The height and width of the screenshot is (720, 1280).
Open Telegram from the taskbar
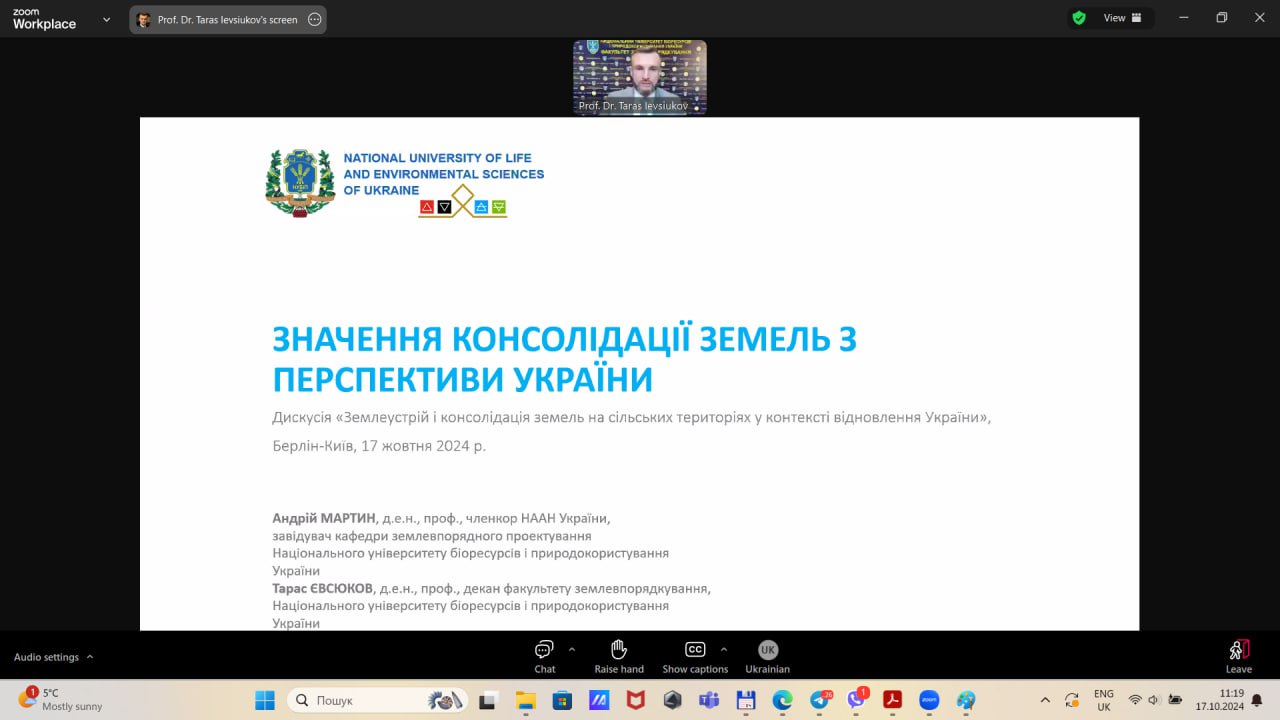(820, 700)
